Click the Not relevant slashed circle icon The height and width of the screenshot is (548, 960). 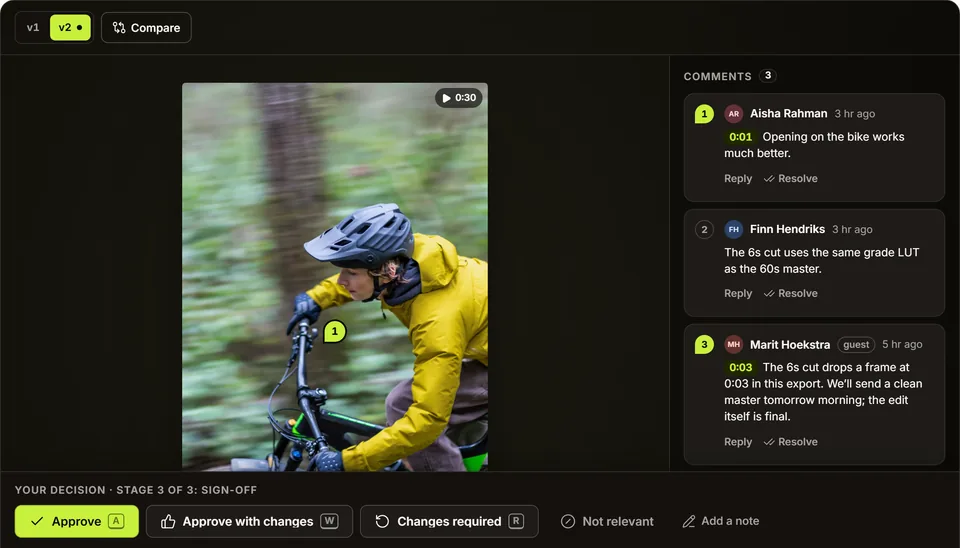point(568,521)
